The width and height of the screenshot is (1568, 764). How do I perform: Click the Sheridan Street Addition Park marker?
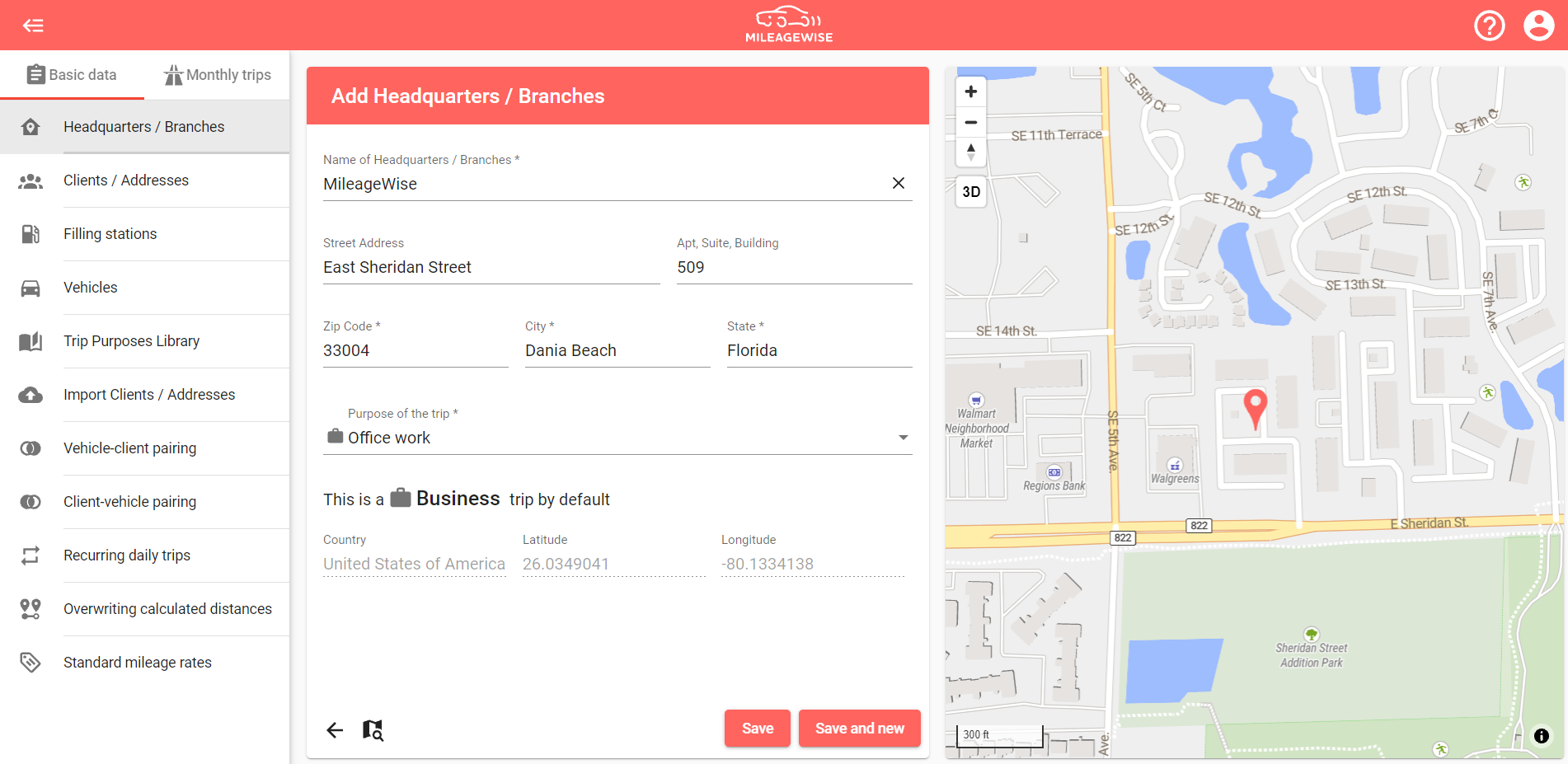[x=1311, y=635]
